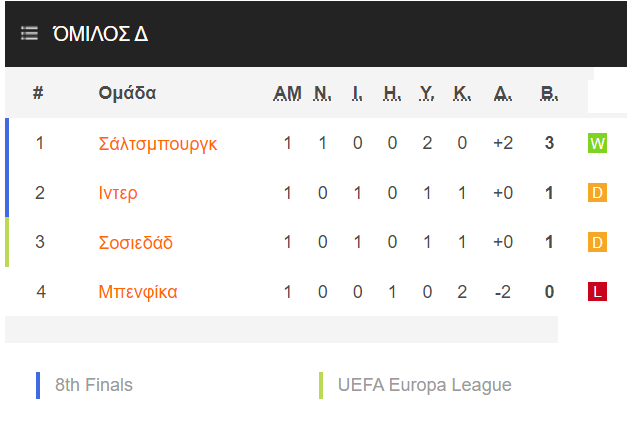Click the Ι. draws column header
627x421 pixels.
click(357, 94)
